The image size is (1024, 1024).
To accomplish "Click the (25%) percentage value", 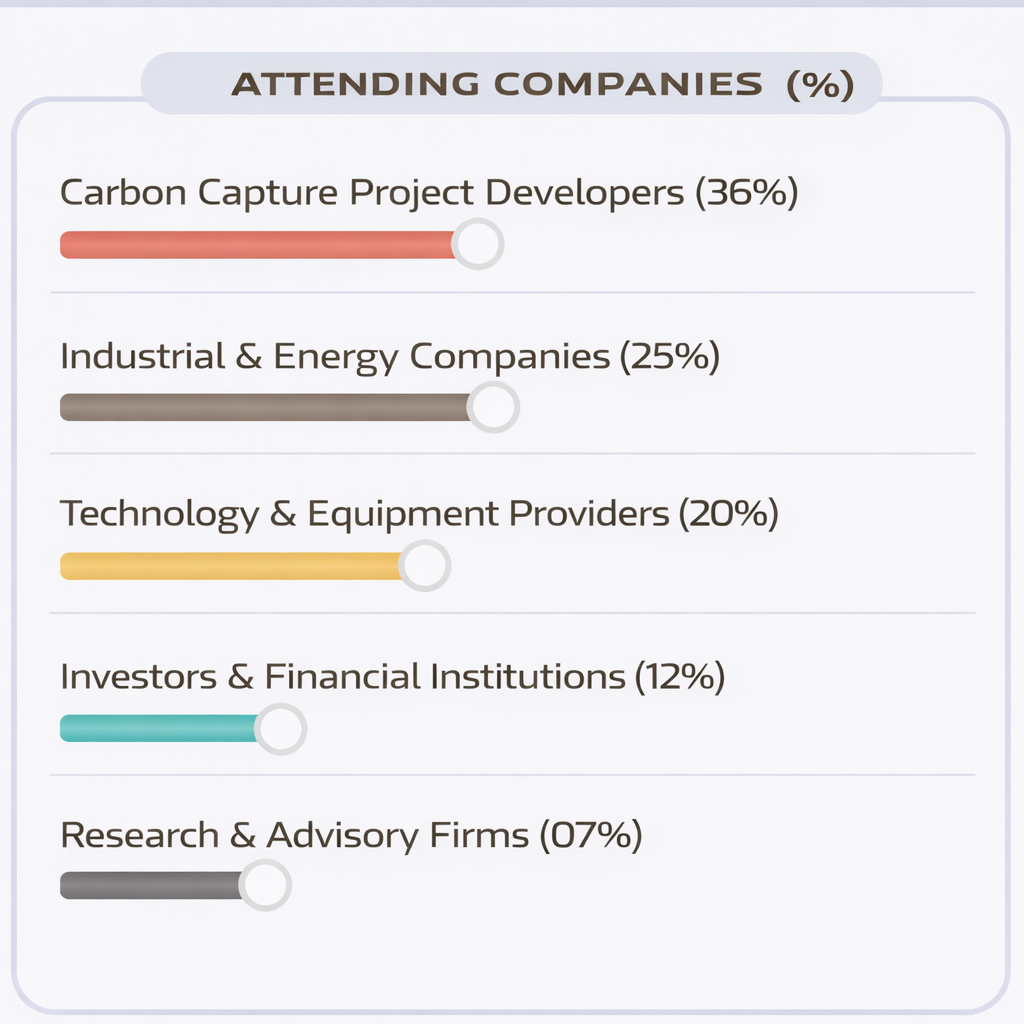I will (669, 356).
